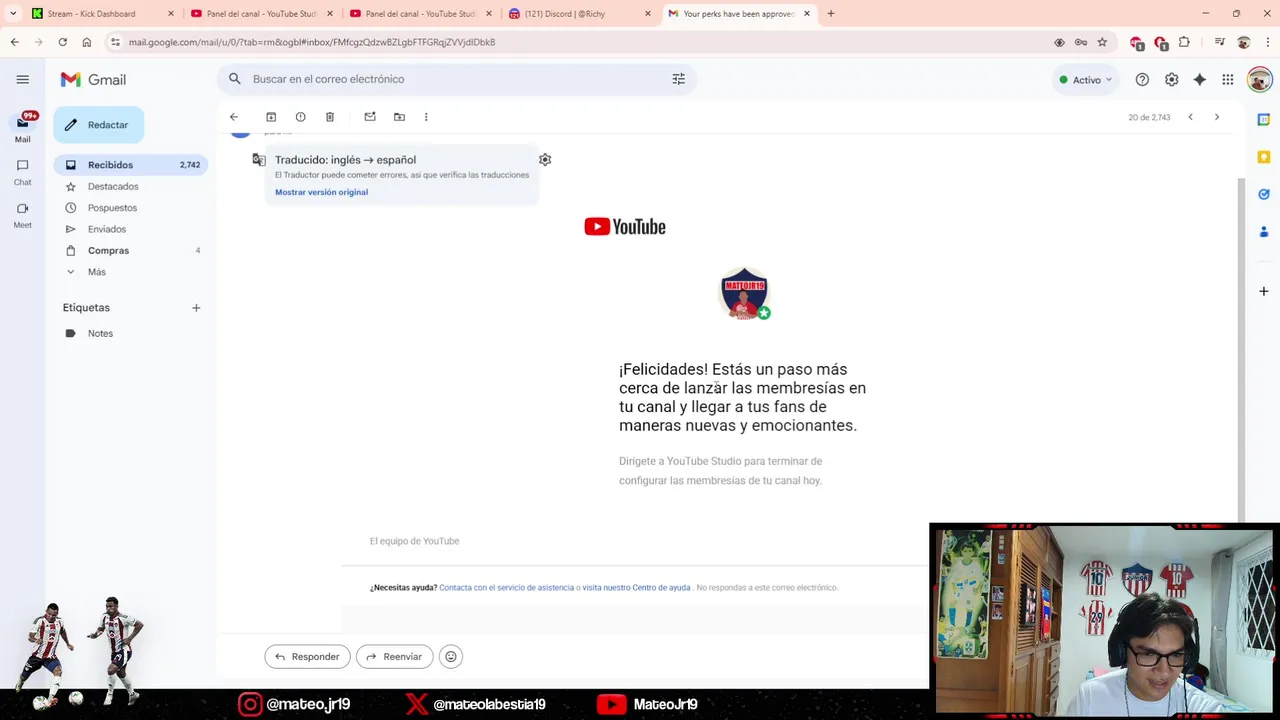The height and width of the screenshot is (720, 1280).
Task: Open Meet in the left rail
Action: [x=22, y=215]
